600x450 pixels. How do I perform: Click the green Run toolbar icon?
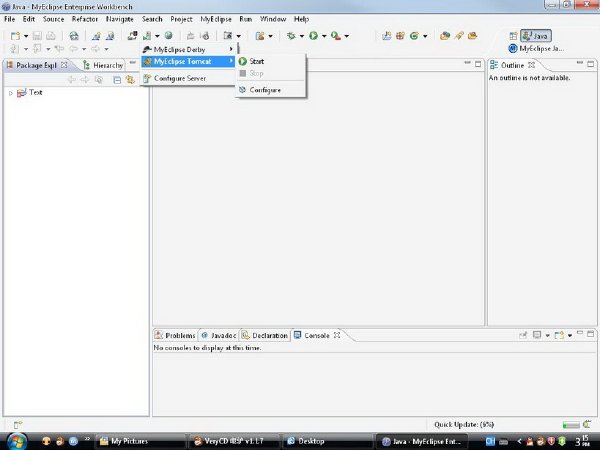313,36
